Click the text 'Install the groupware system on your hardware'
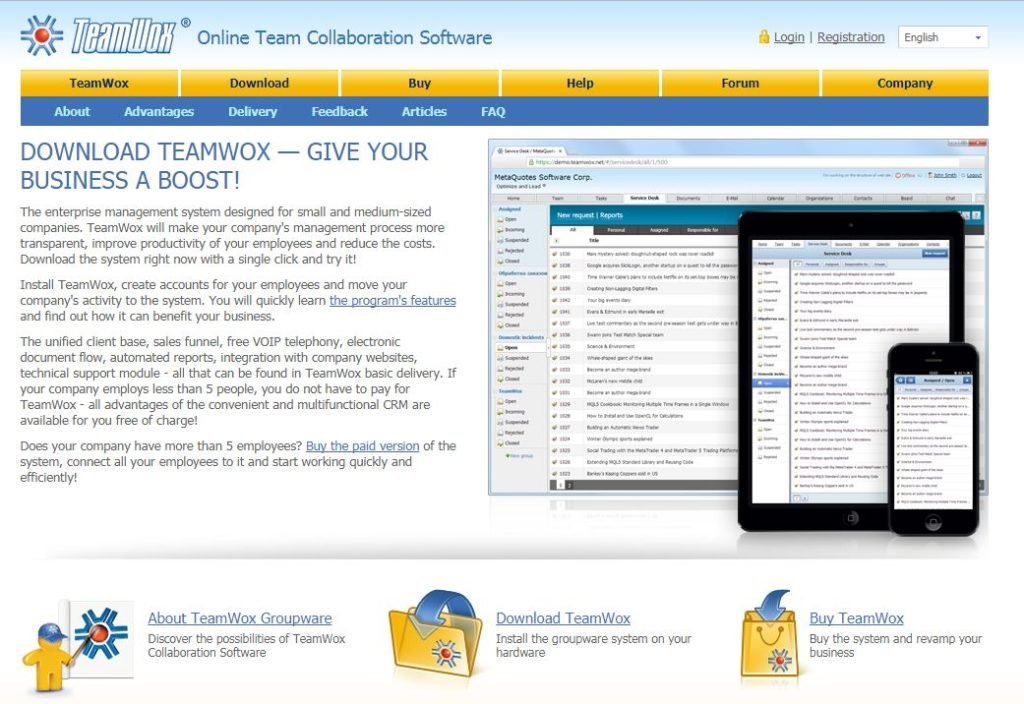This screenshot has height=704, width=1024. click(593, 645)
